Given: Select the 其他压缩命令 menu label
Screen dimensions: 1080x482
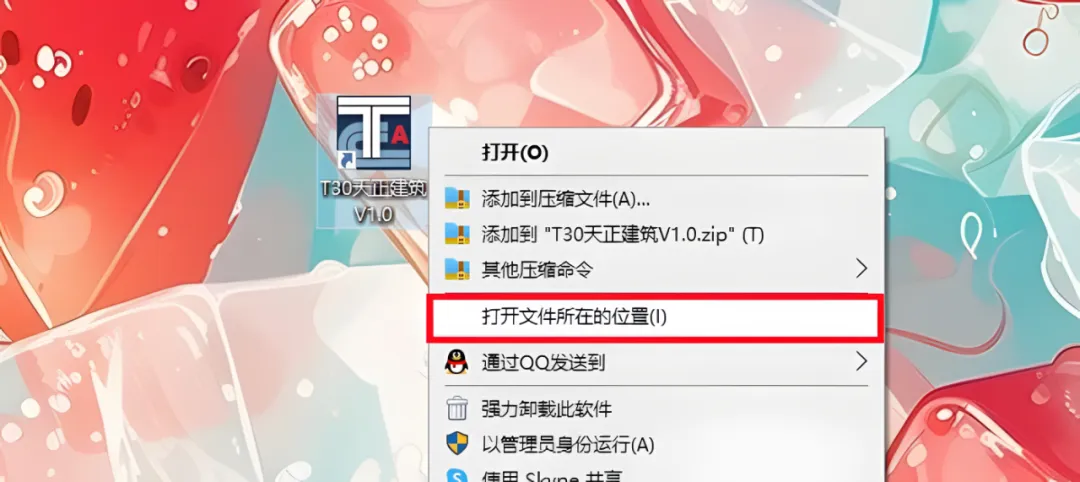Looking at the screenshot, I should click(537, 269).
